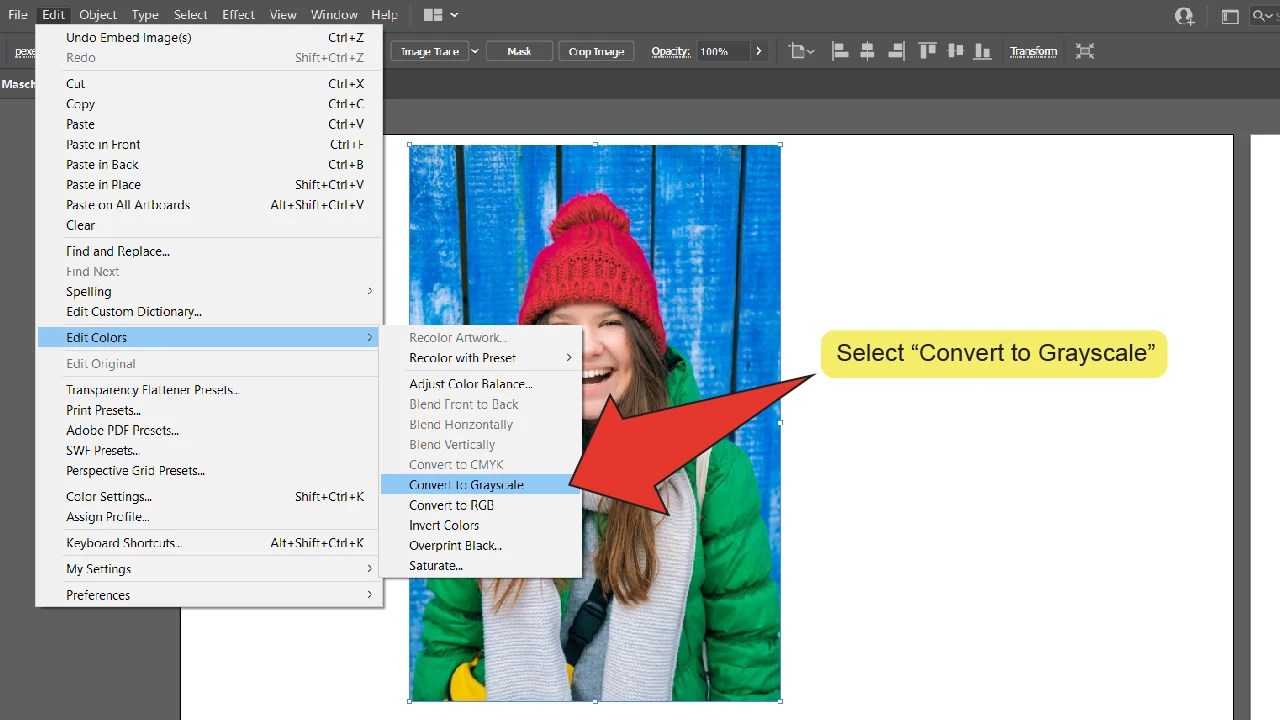This screenshot has height=720, width=1280.
Task: Select the Horizontal Align Left icon
Action: point(841,50)
